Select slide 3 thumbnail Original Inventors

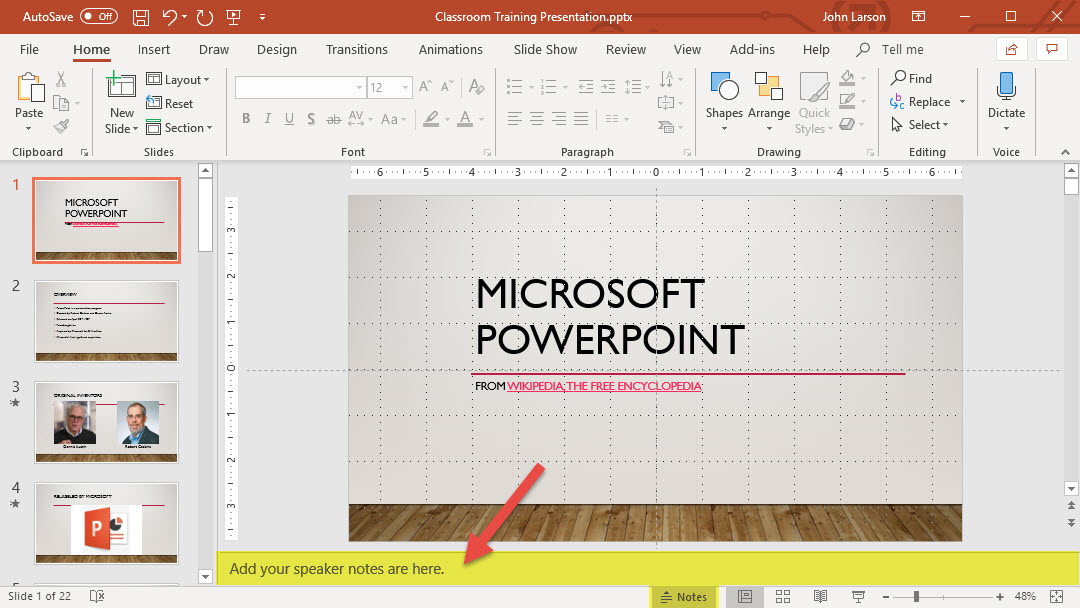[106, 421]
